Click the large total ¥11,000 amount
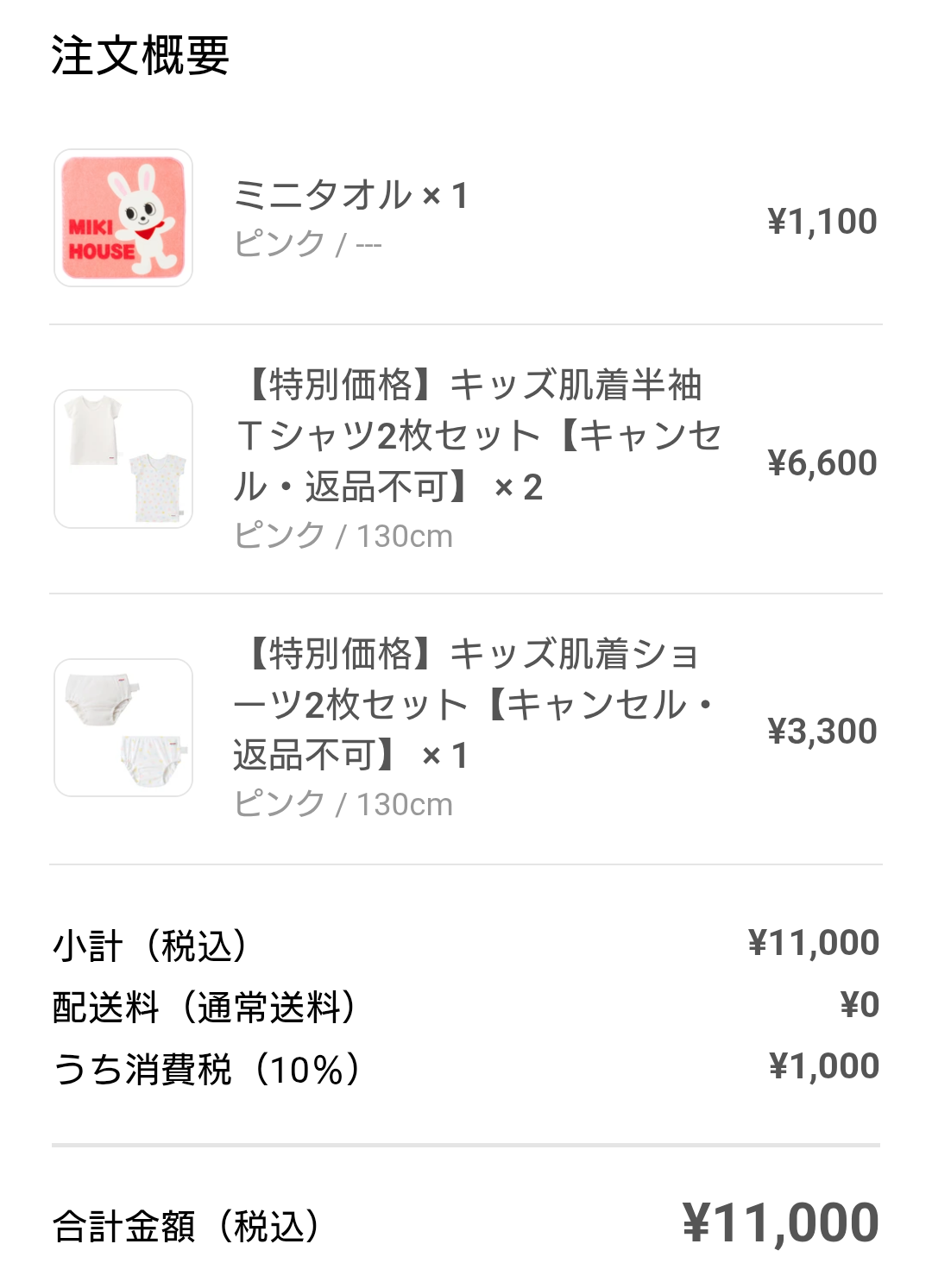Screen dimensions: 932x1288 (x=781, y=1223)
